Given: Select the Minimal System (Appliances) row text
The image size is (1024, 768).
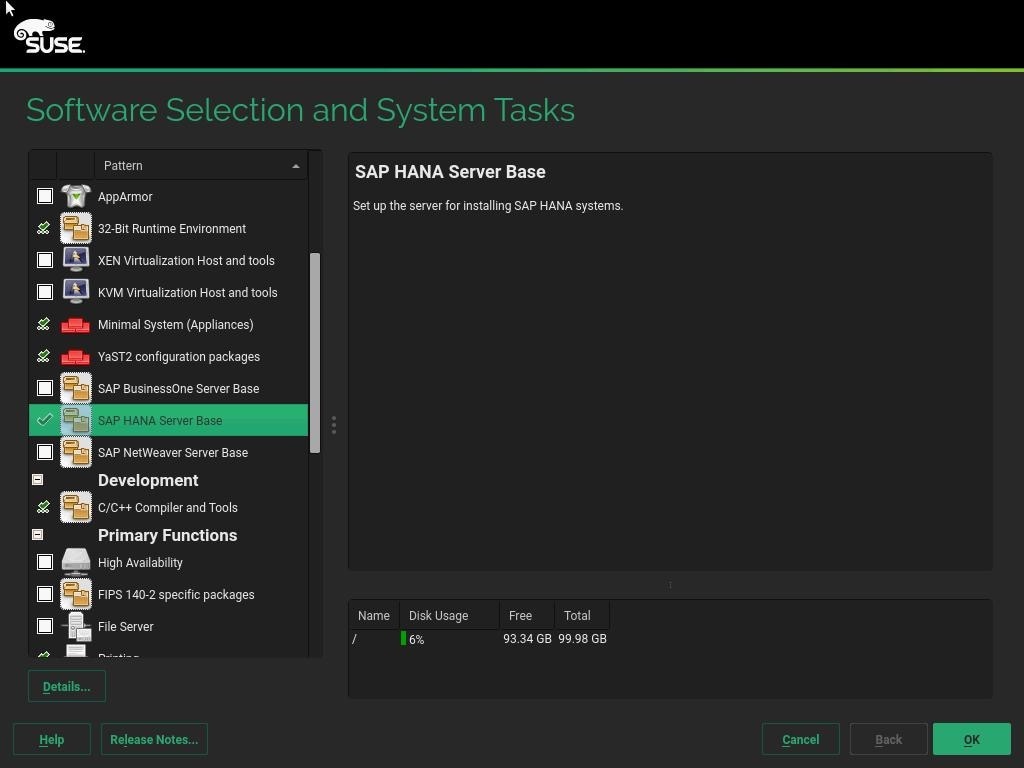Looking at the screenshot, I should (x=176, y=325).
